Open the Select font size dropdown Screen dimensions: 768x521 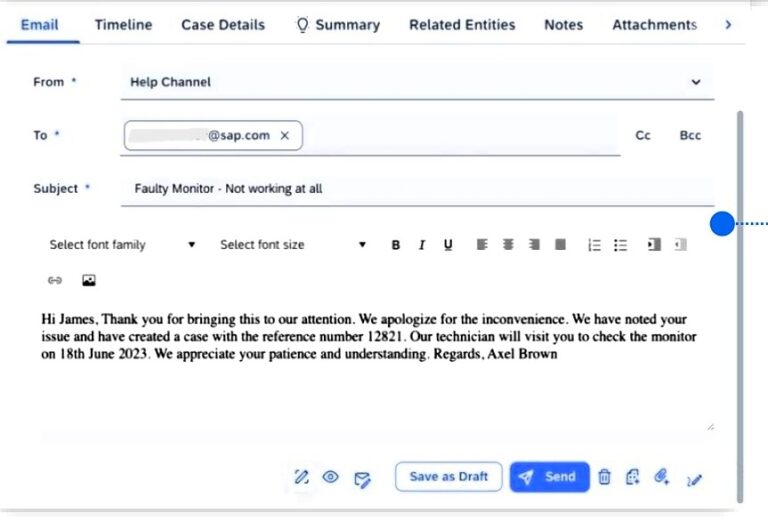[x=292, y=245]
